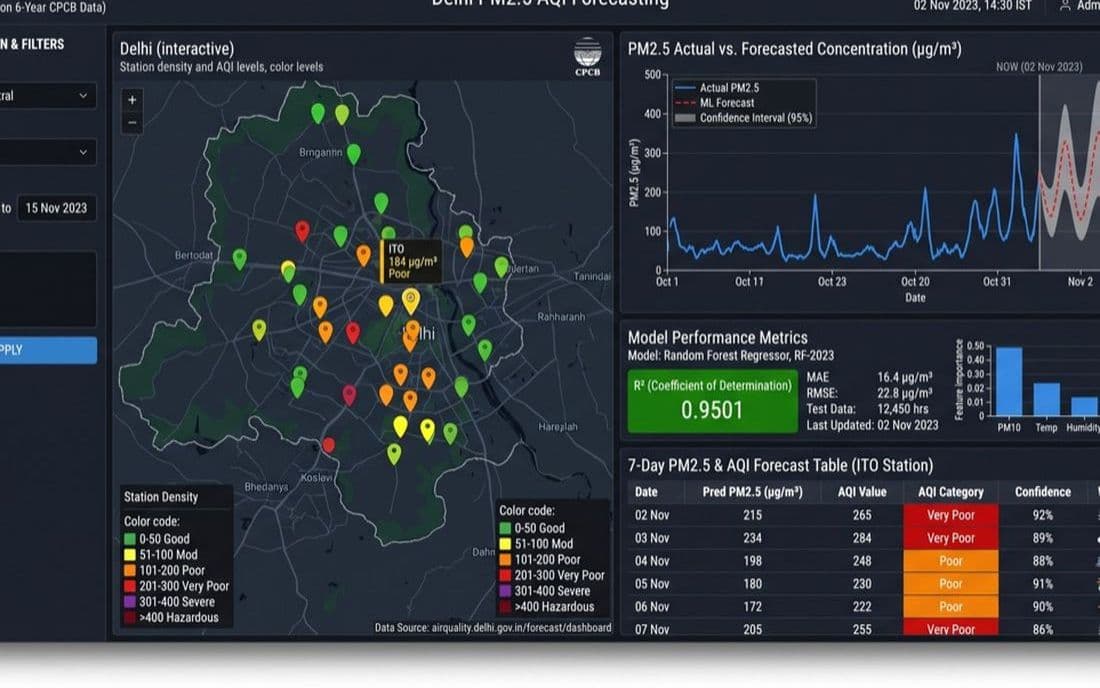The image size is (1100, 688).
Task: Click '301-400 Severe' swatch in right Color code legend
Action: [x=505, y=591]
